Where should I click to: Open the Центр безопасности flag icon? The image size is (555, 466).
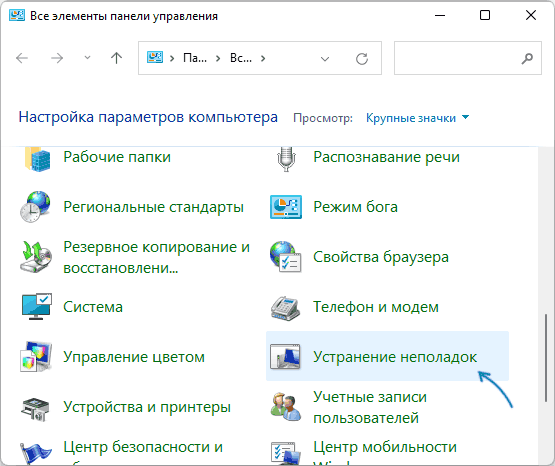(x=35, y=454)
